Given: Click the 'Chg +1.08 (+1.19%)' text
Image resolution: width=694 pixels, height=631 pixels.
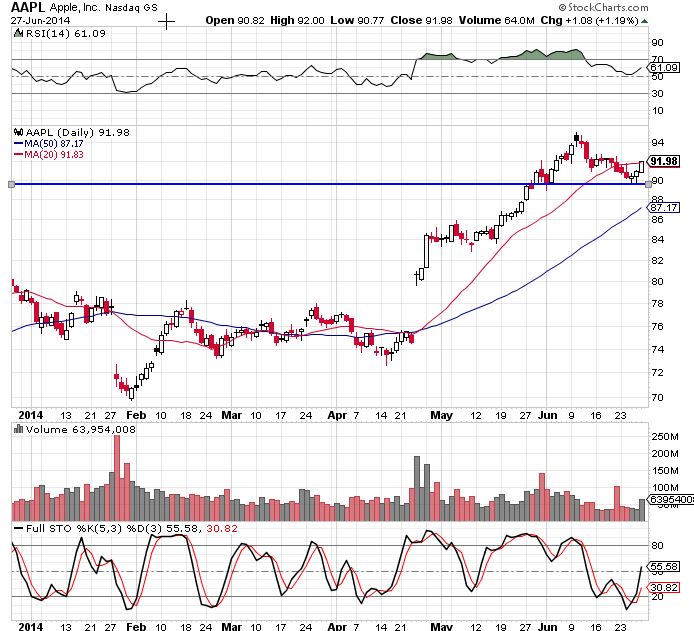Looking at the screenshot, I should tap(590, 20).
